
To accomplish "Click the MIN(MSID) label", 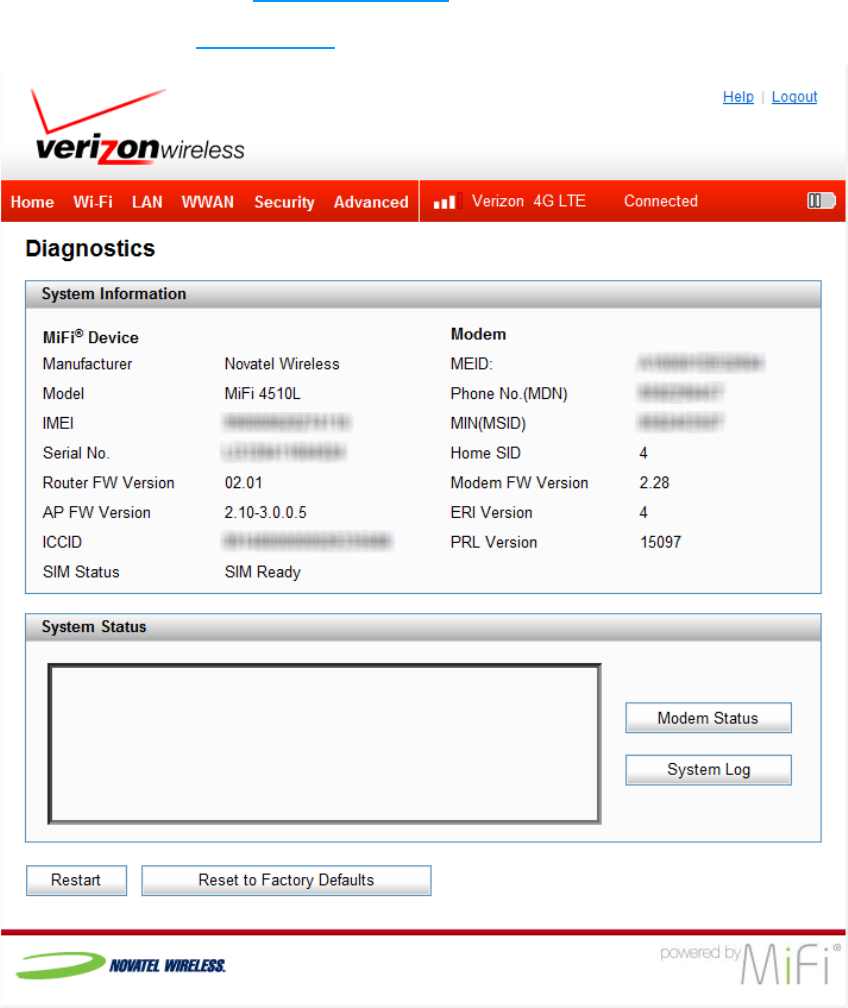I will point(488,423).
